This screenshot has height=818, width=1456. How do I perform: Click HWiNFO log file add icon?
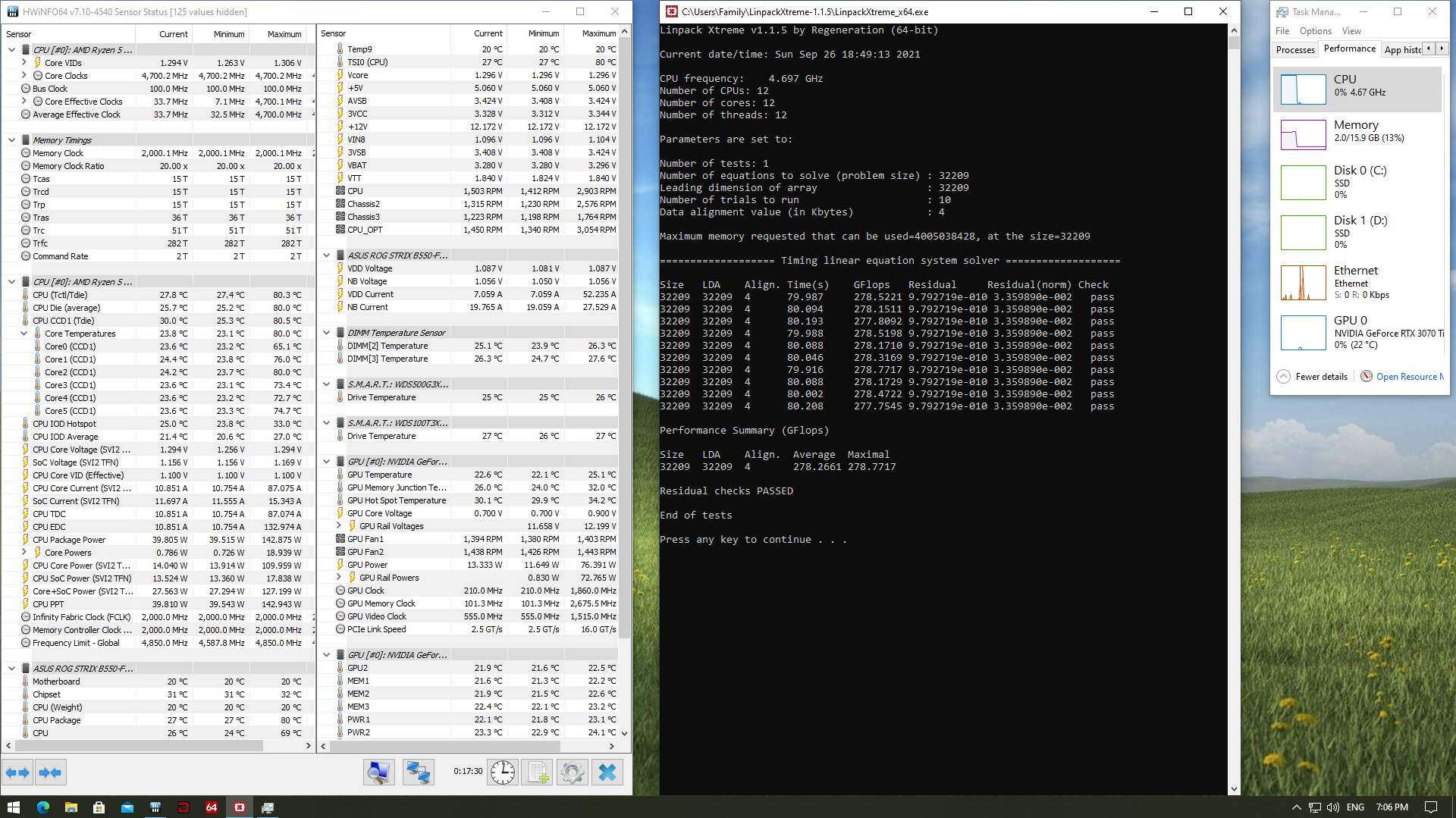pos(538,773)
